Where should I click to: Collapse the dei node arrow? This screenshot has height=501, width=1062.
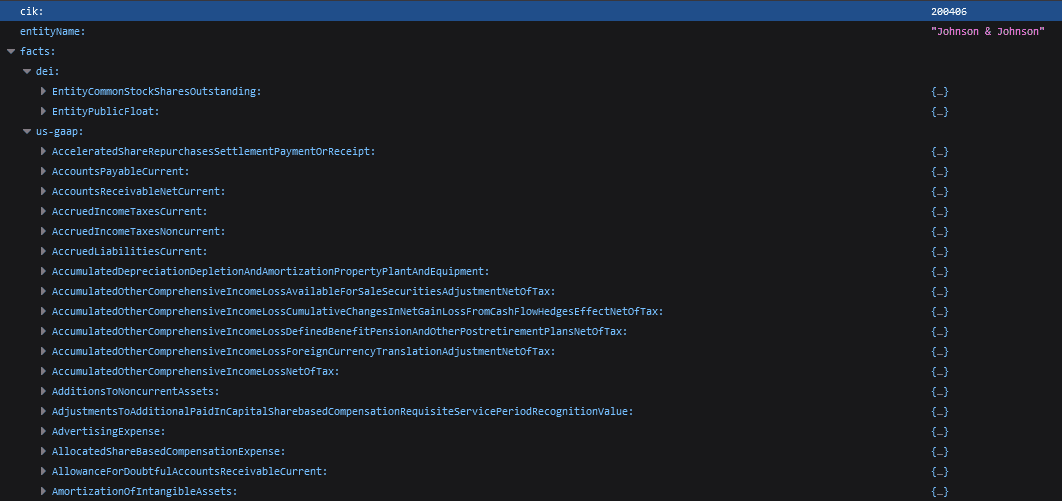pos(27,71)
